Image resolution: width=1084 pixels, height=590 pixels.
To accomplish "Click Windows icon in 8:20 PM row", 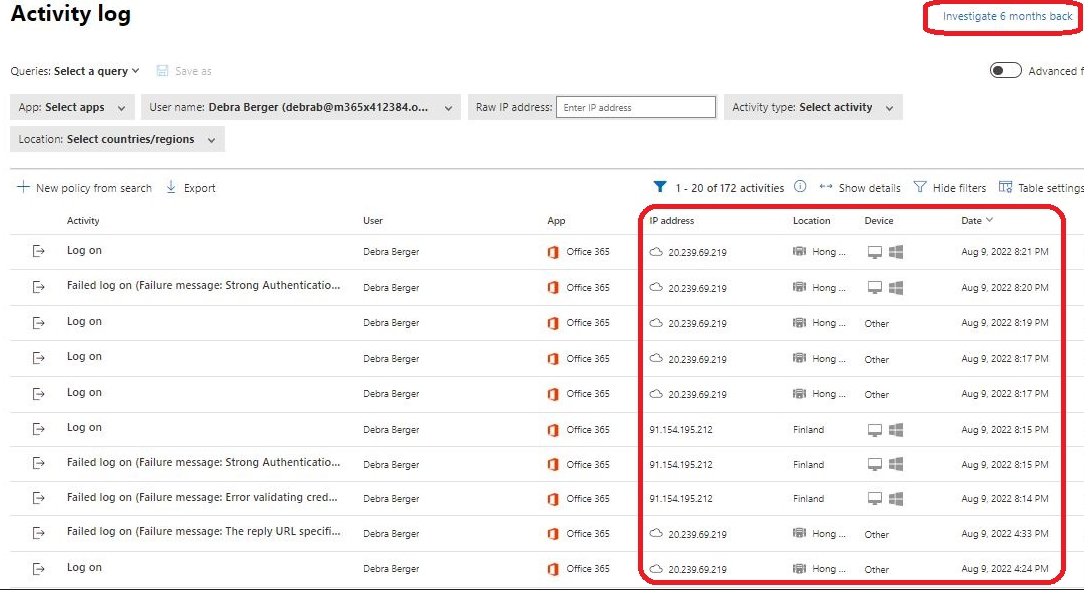I will [x=896, y=287].
